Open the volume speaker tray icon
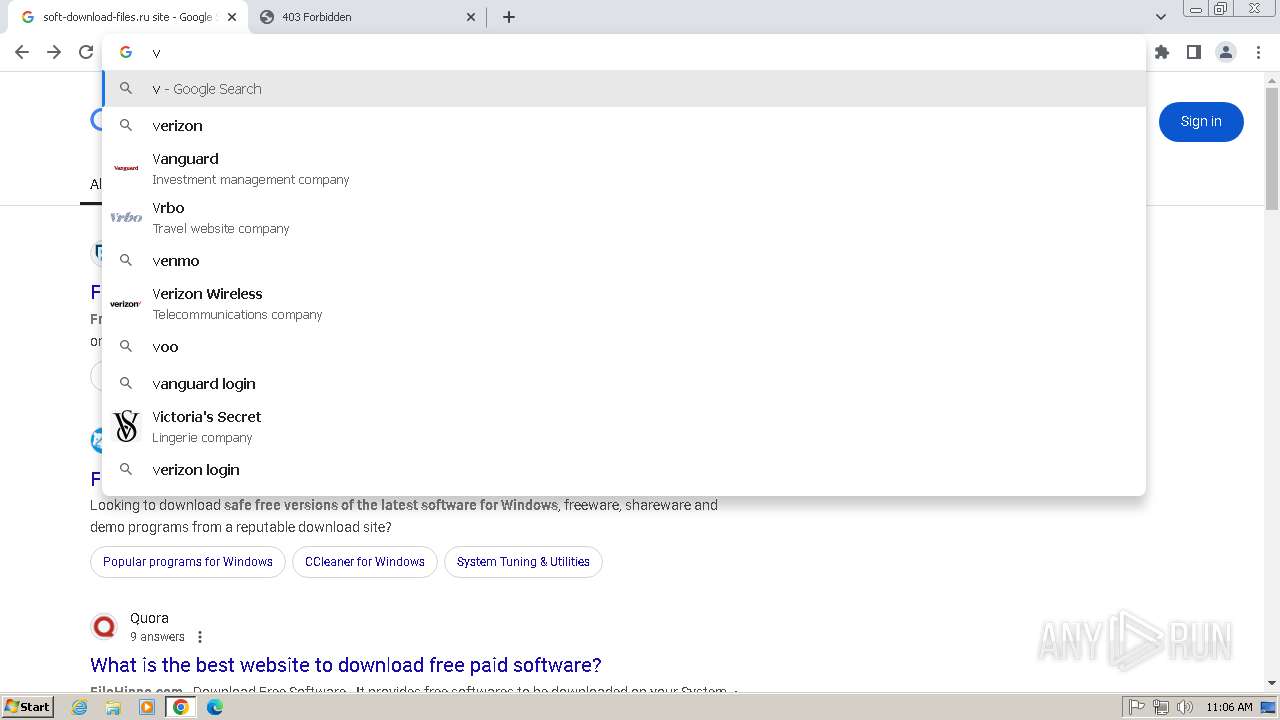Screen dimensions: 1280x720 [x=1185, y=707]
